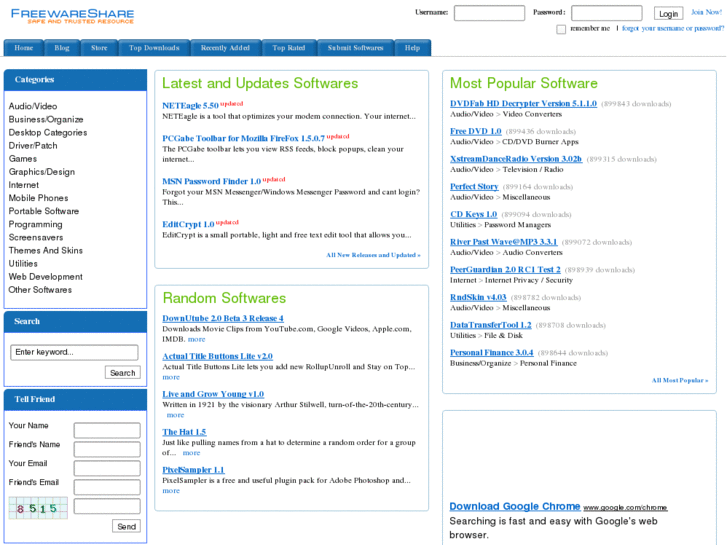Open The Hat 1.5 link
Image resolution: width=727 pixels, height=545 pixels.
[x=184, y=432]
